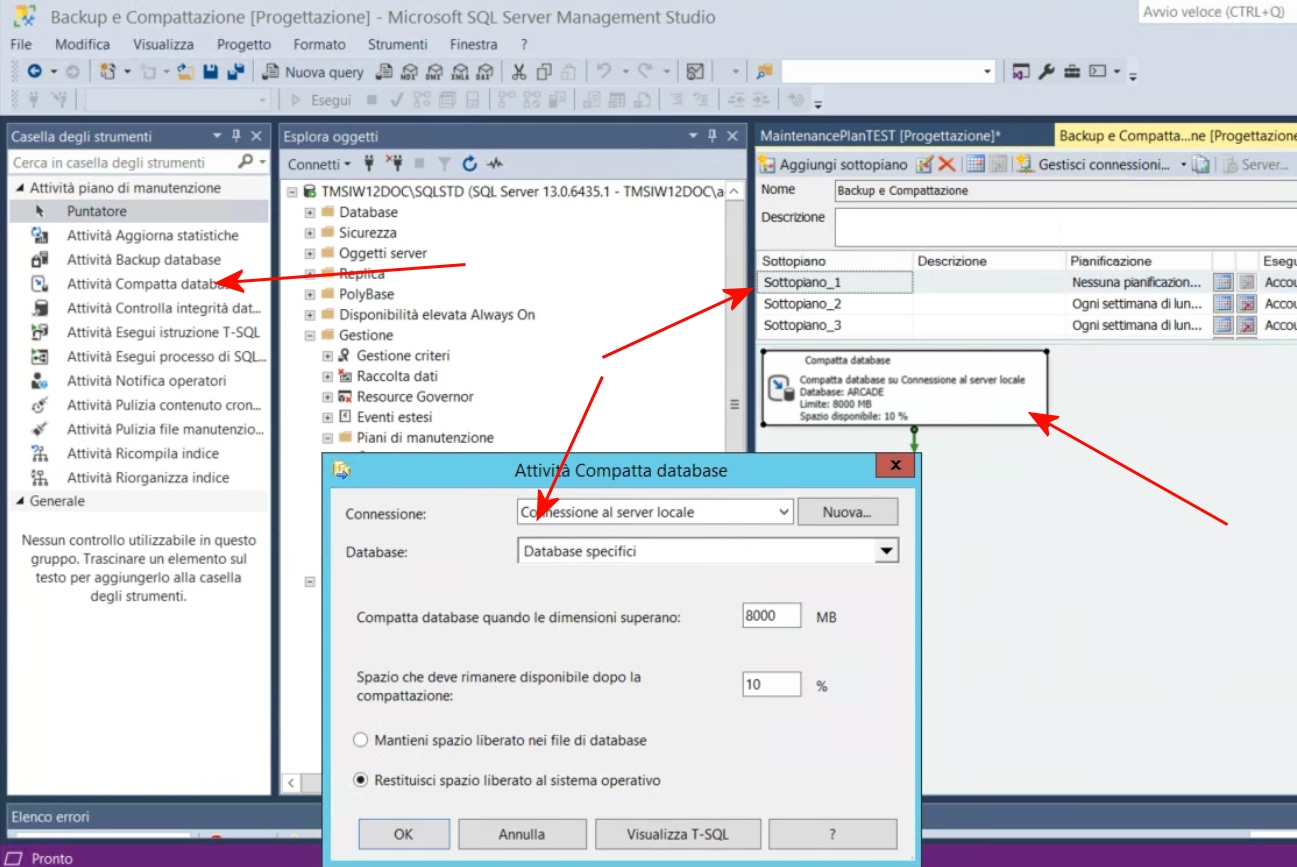
Task: Open the Database specifici dropdown
Action: (x=886, y=551)
